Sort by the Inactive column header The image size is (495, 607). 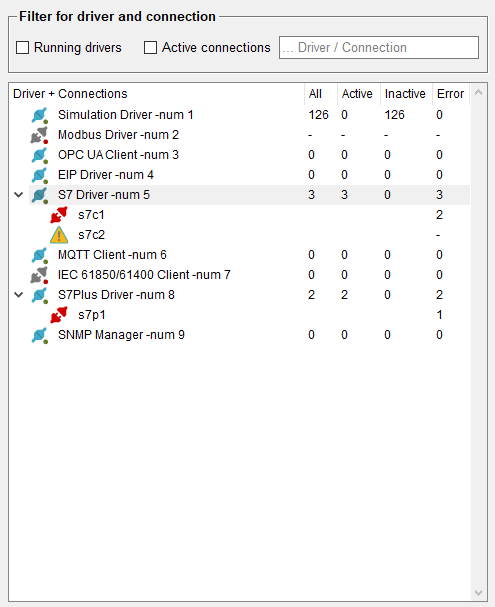[x=406, y=94]
